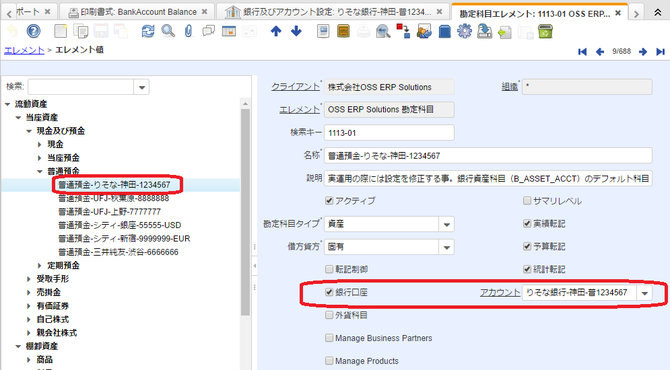Click into the 名称 field
This screenshot has width=670, height=370.
point(488,156)
